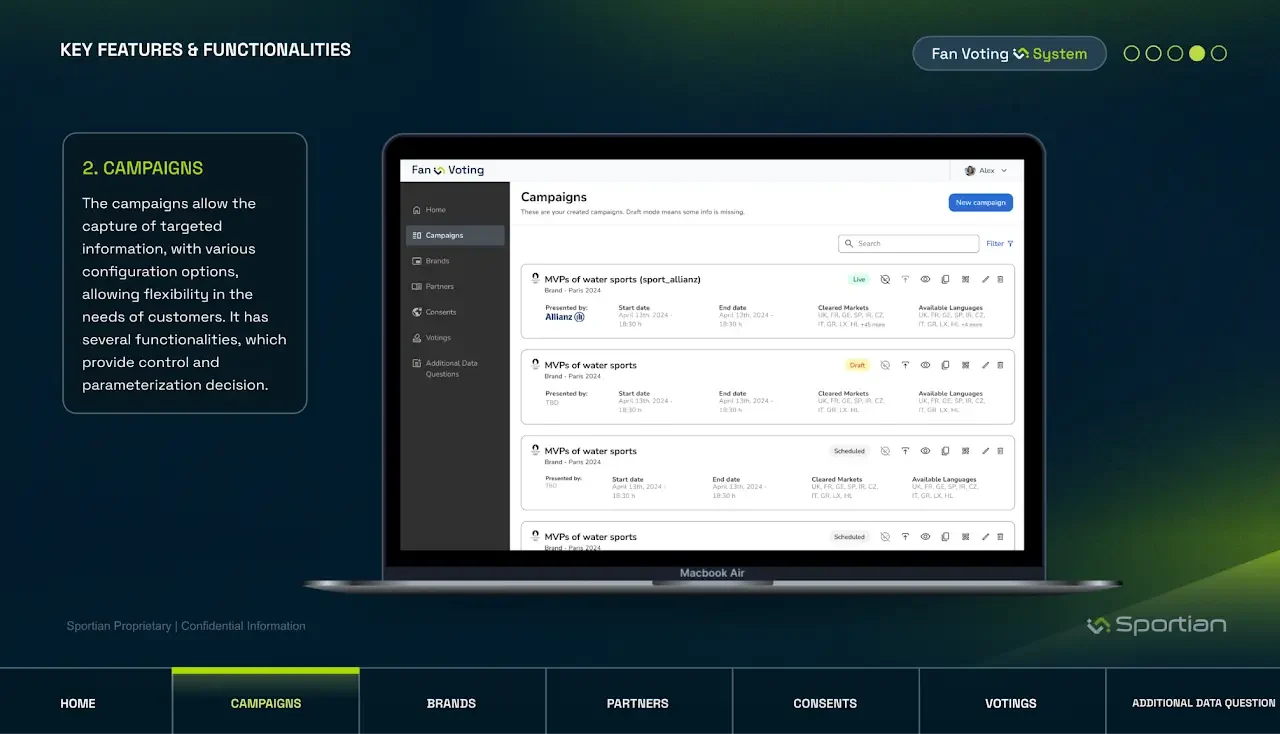Toggle visibility of the Draft campaign
This screenshot has height=734, width=1280.
tap(885, 366)
